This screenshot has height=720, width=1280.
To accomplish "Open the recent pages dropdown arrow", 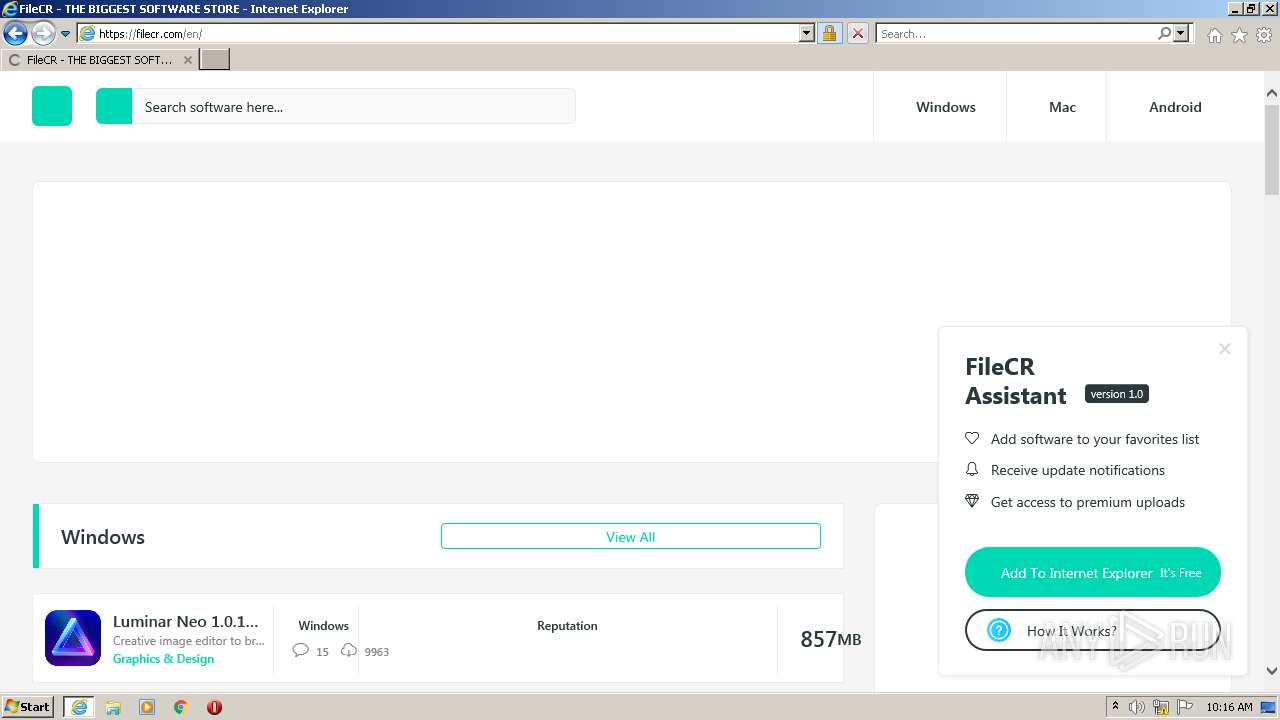I will pos(66,34).
